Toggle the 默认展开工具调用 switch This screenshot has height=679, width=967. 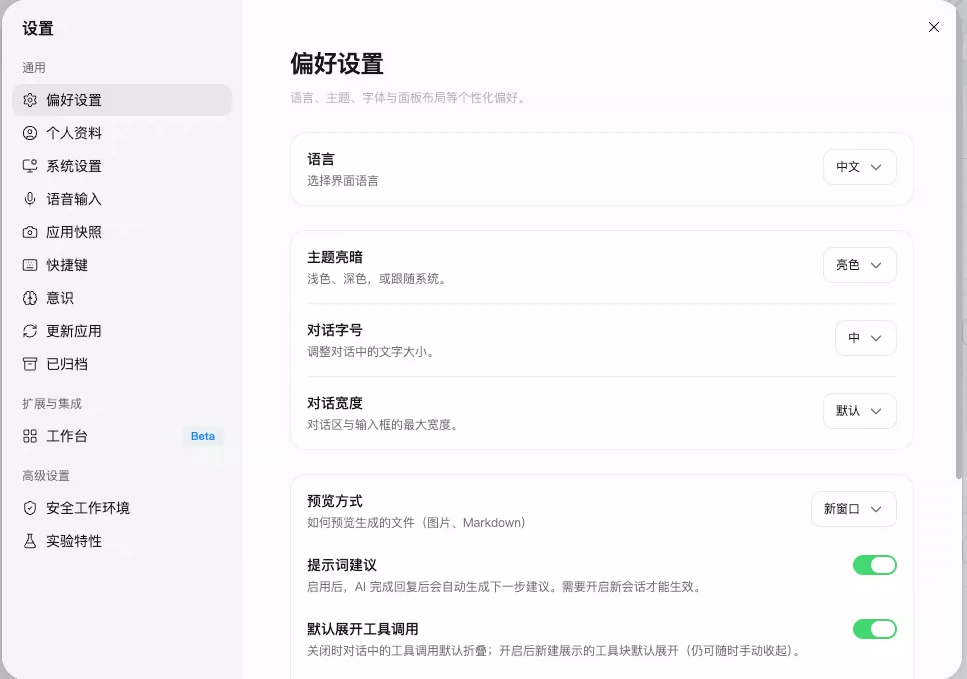pyautogui.click(x=874, y=629)
